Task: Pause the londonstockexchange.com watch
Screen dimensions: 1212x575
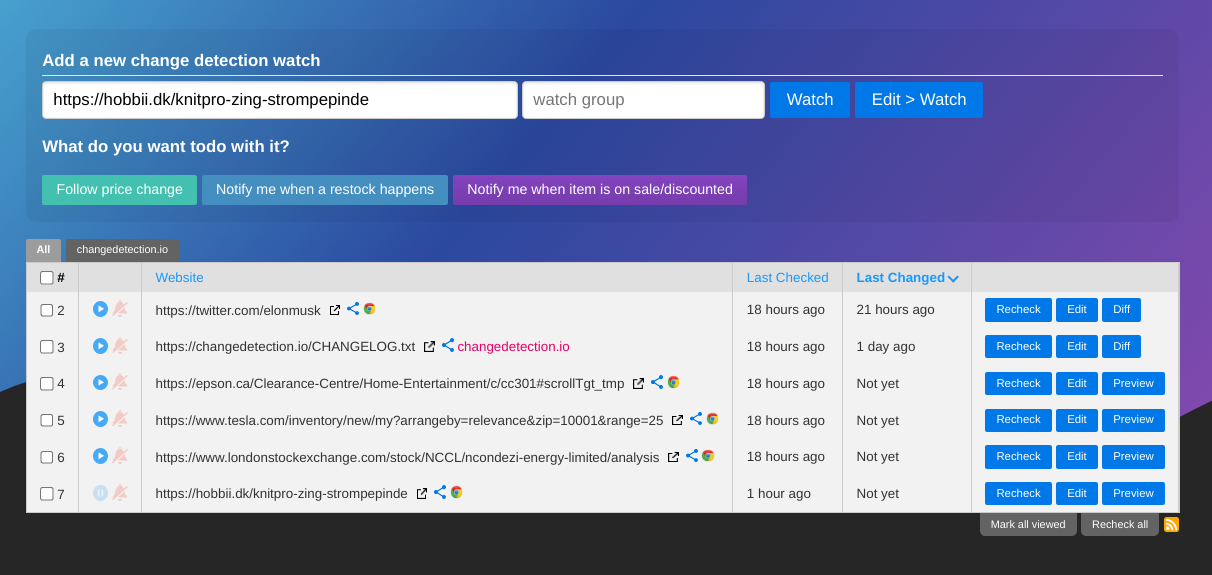Action: tap(100, 456)
